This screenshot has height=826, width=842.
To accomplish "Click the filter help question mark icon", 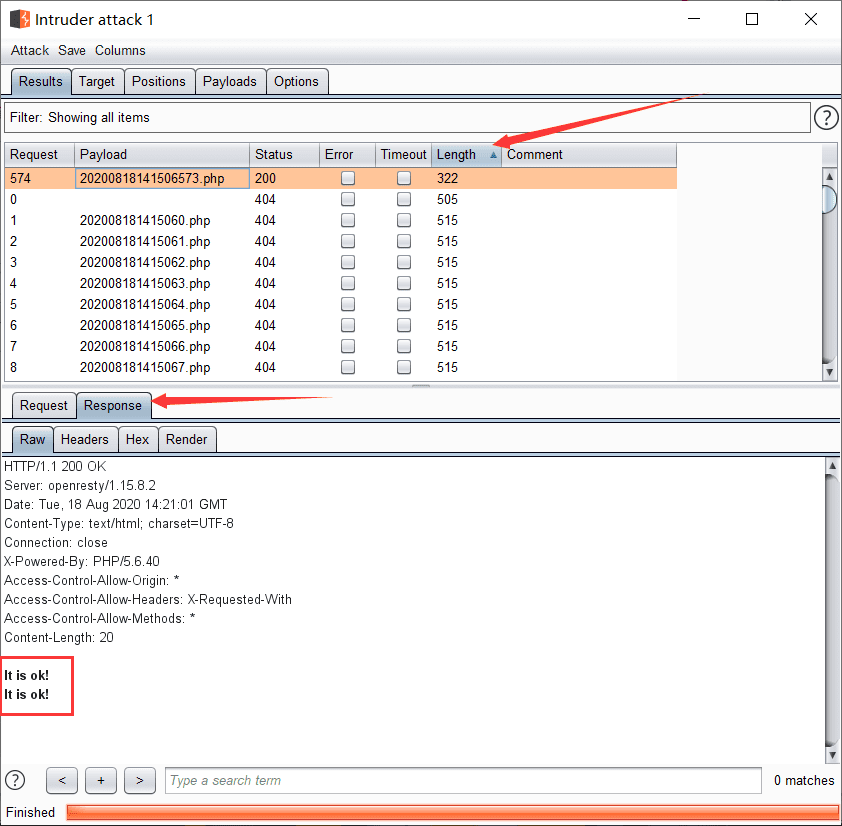I will coord(825,118).
